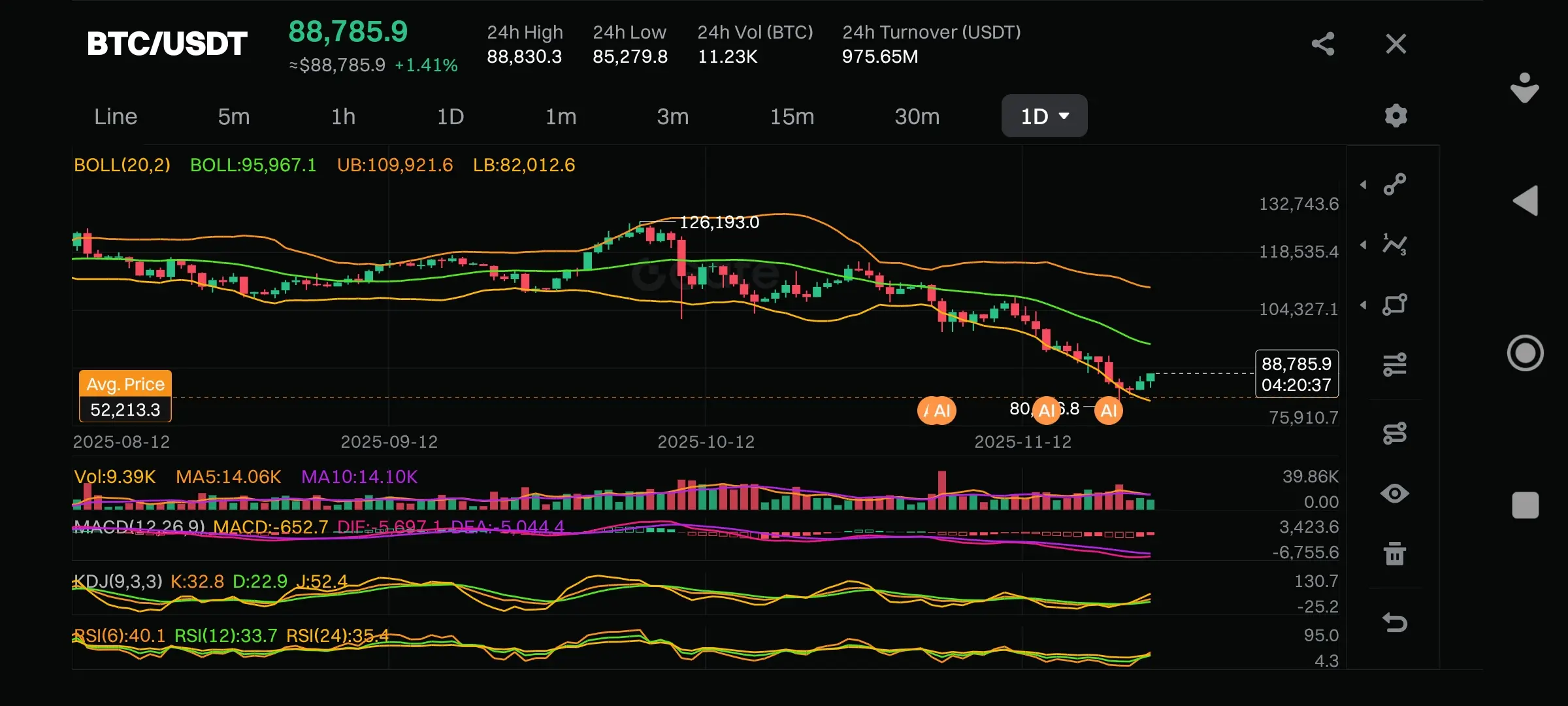Expand the wave tools arrow
The height and width of the screenshot is (706, 1568).
pyautogui.click(x=1364, y=245)
